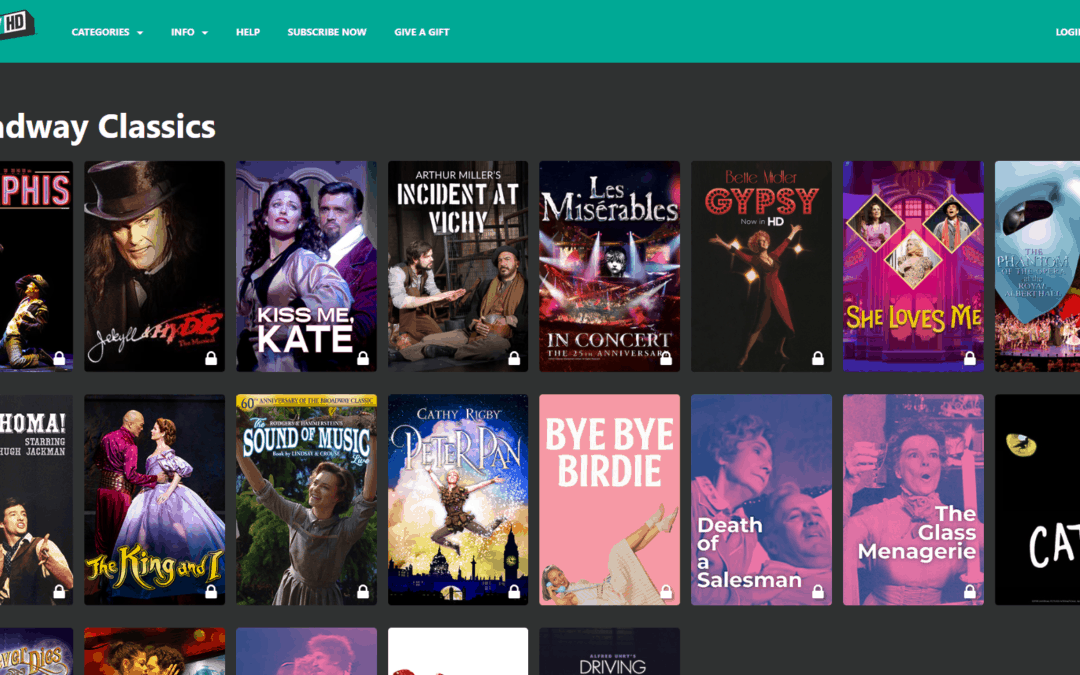This screenshot has width=1080, height=675.
Task: Select the Kiss Me, Kate poster
Action: [307, 267]
